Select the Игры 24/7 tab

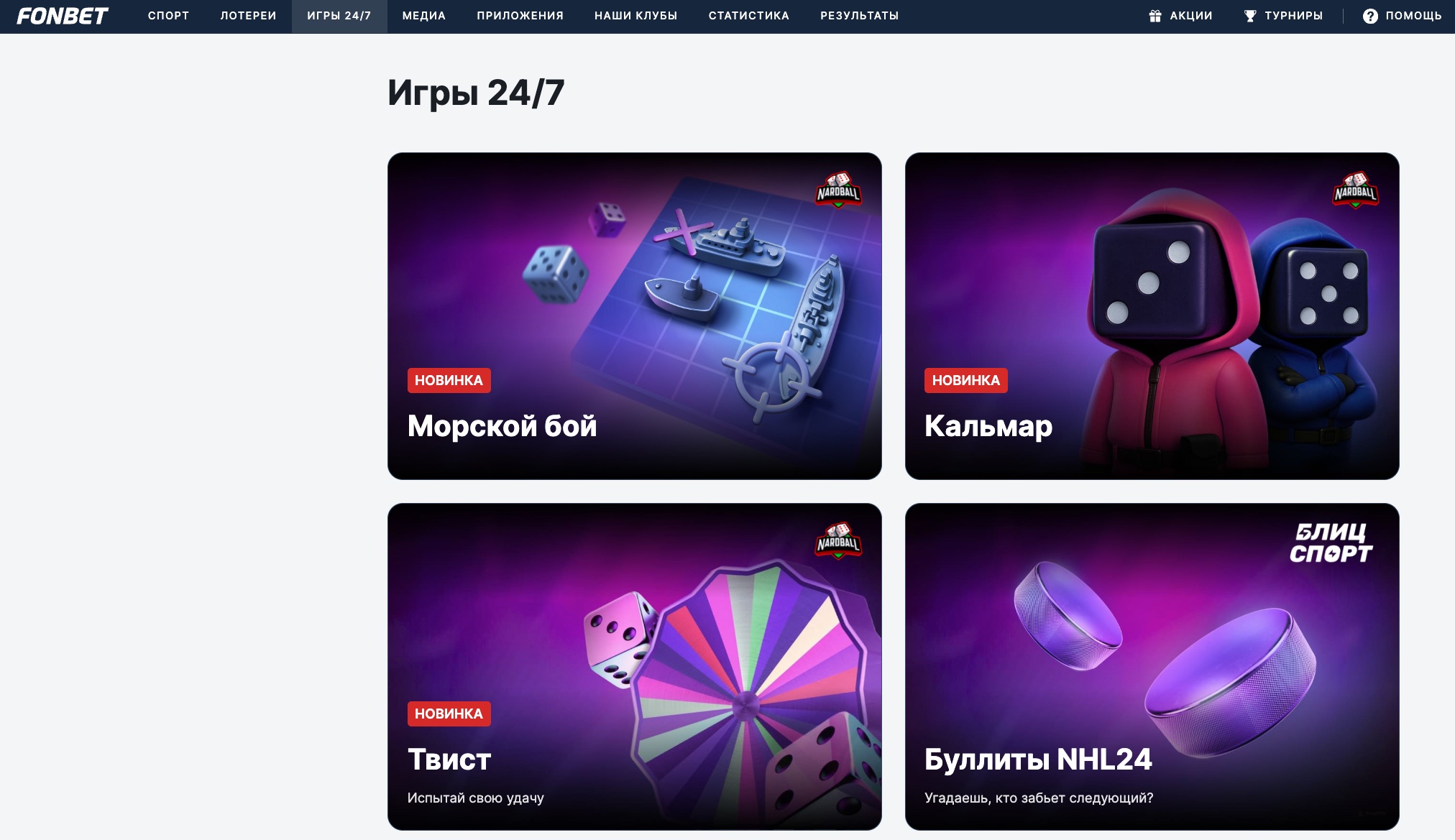click(x=339, y=16)
